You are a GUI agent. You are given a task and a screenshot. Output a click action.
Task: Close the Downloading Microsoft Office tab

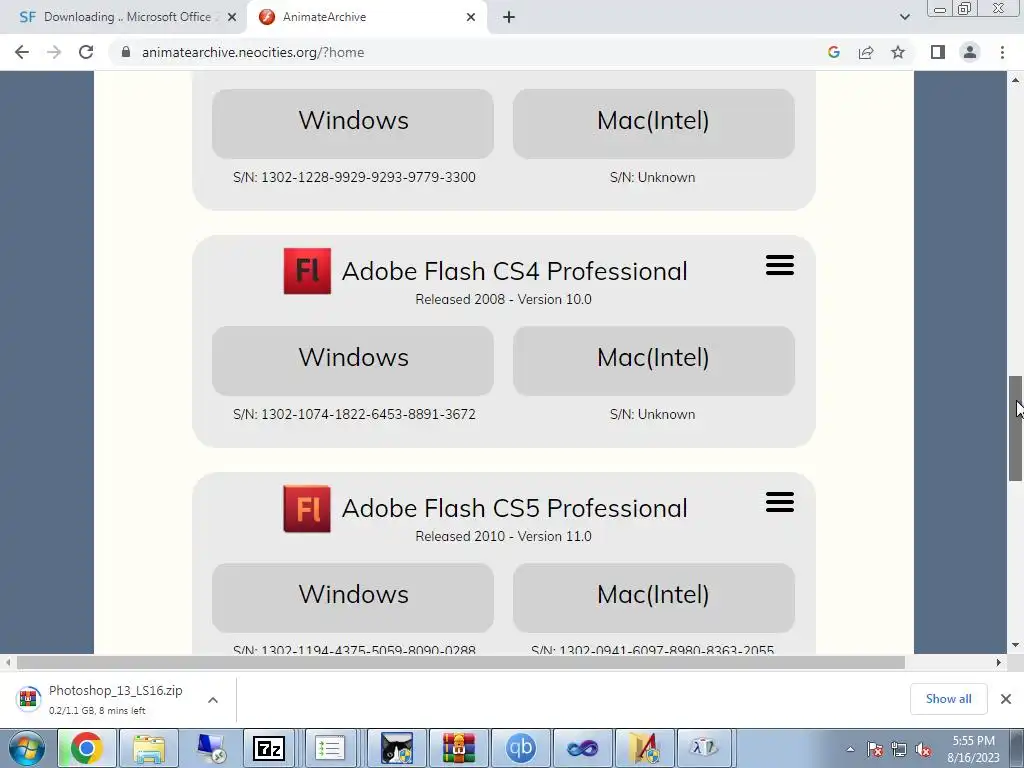point(232,18)
